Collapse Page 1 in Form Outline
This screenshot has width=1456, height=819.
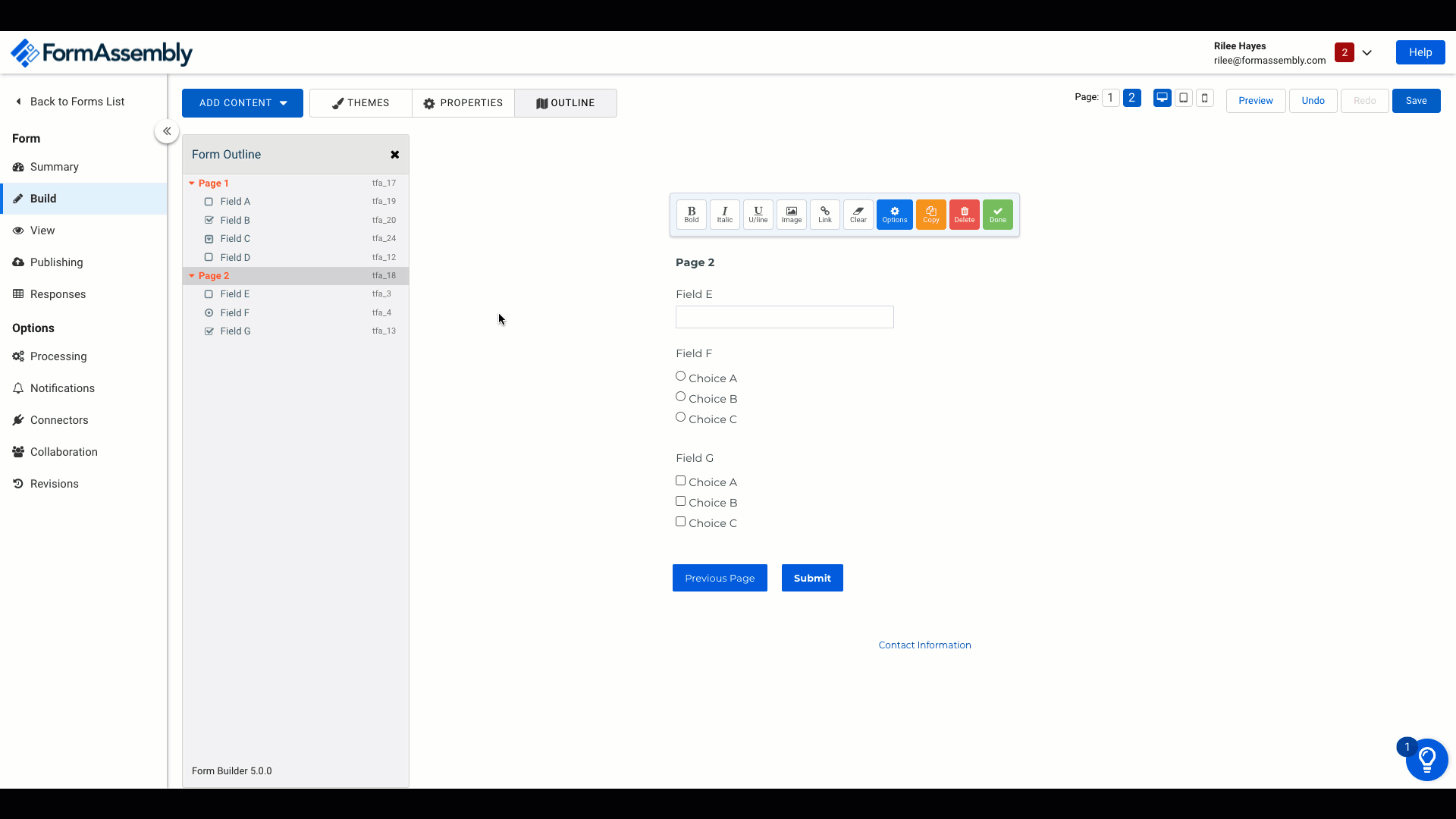tap(192, 184)
